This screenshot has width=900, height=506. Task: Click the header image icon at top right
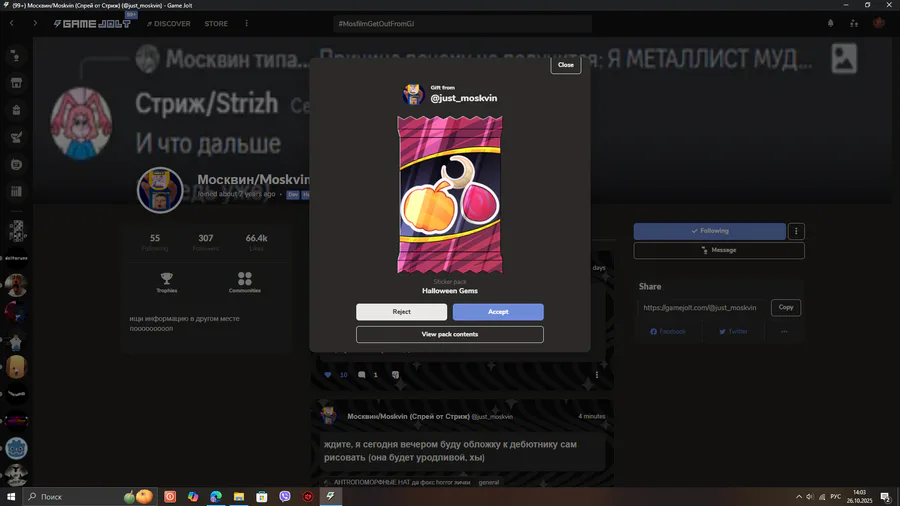pyautogui.click(x=844, y=59)
